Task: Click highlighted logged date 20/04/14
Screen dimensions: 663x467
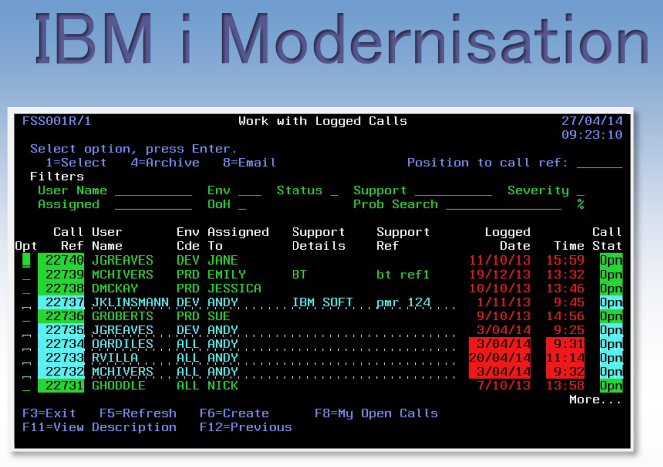Action: pyautogui.click(x=499, y=358)
